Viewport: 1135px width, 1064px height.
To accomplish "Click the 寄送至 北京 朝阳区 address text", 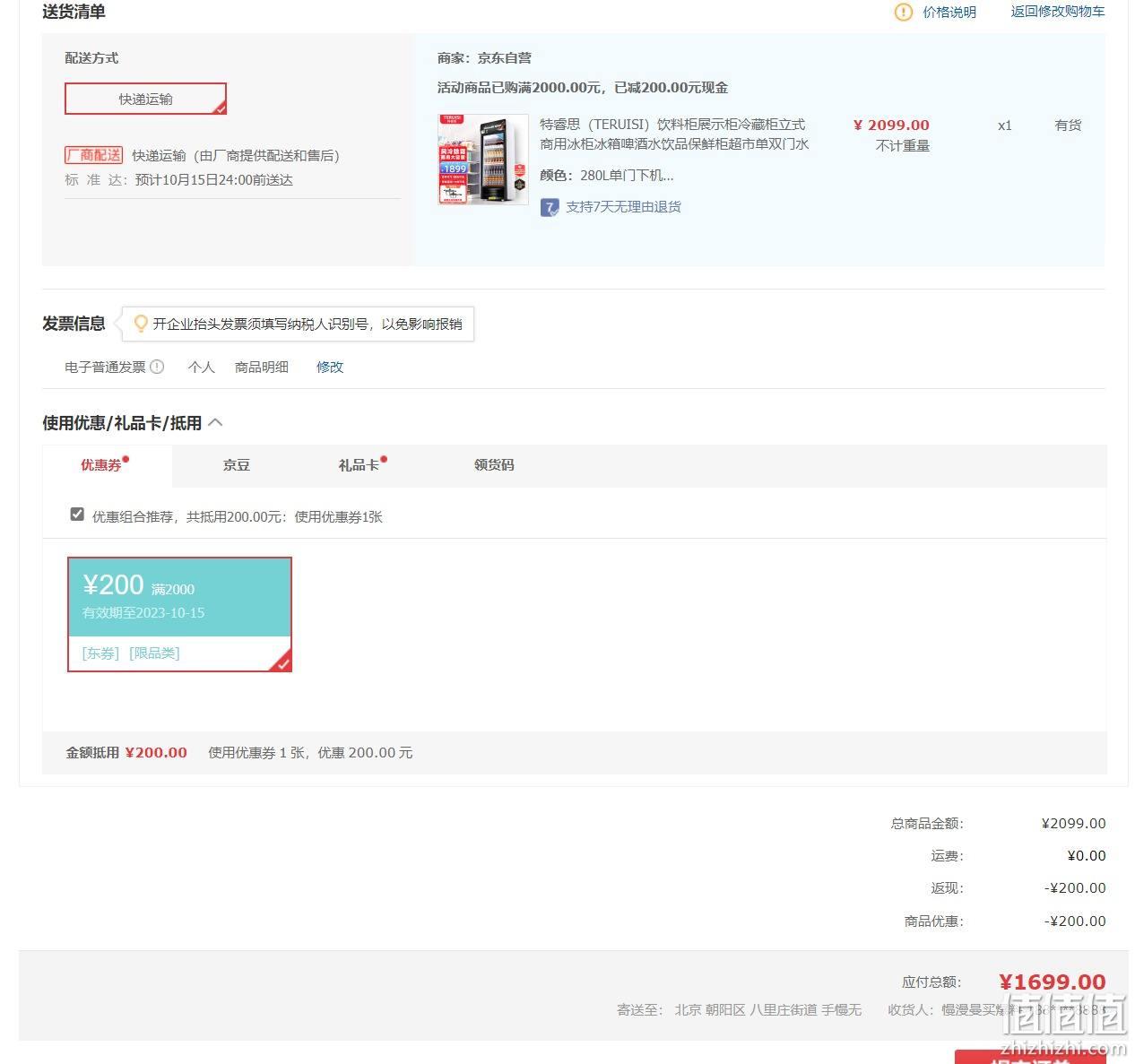I will tap(739, 1010).
